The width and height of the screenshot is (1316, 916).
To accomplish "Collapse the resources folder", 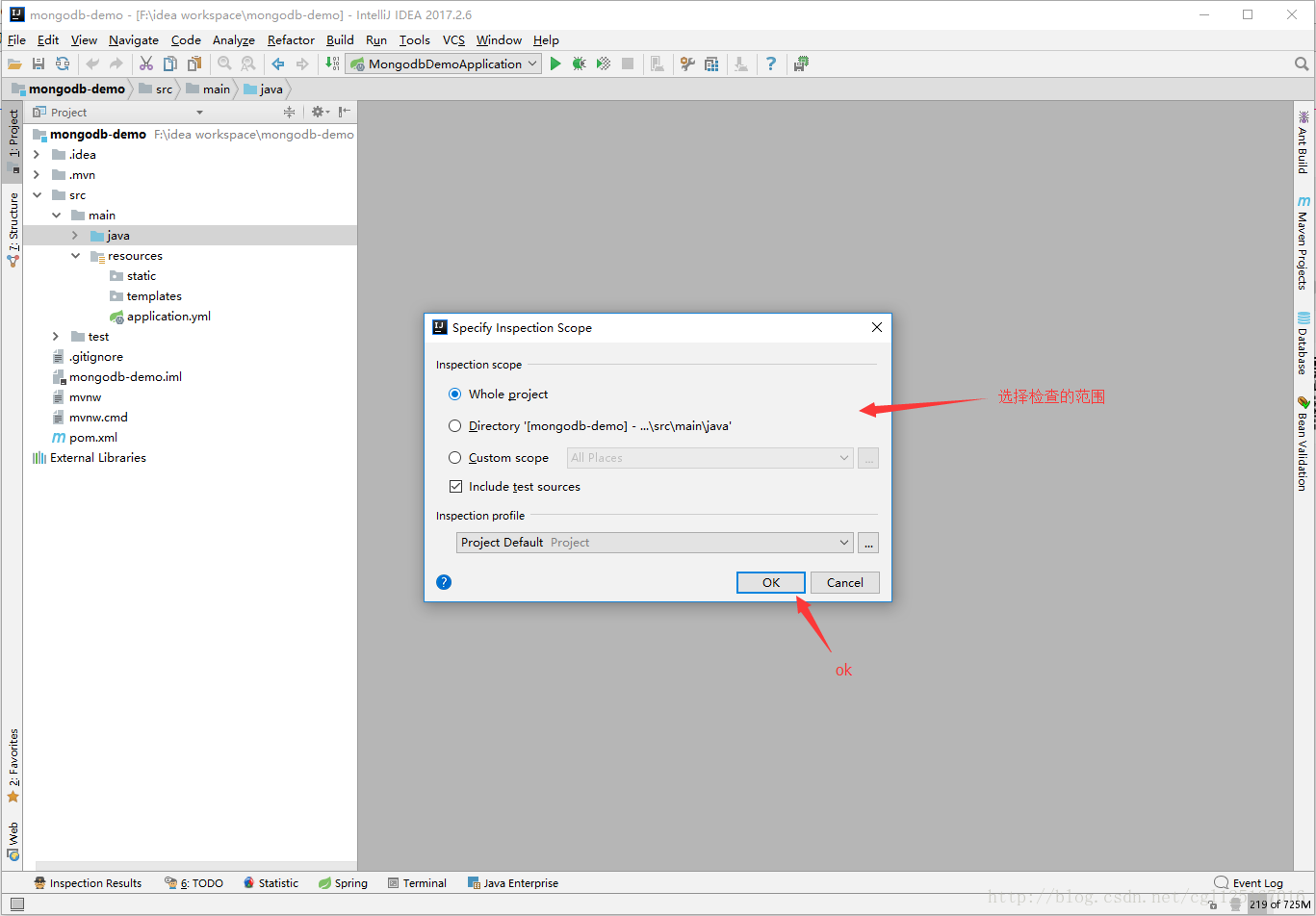I will point(75,256).
